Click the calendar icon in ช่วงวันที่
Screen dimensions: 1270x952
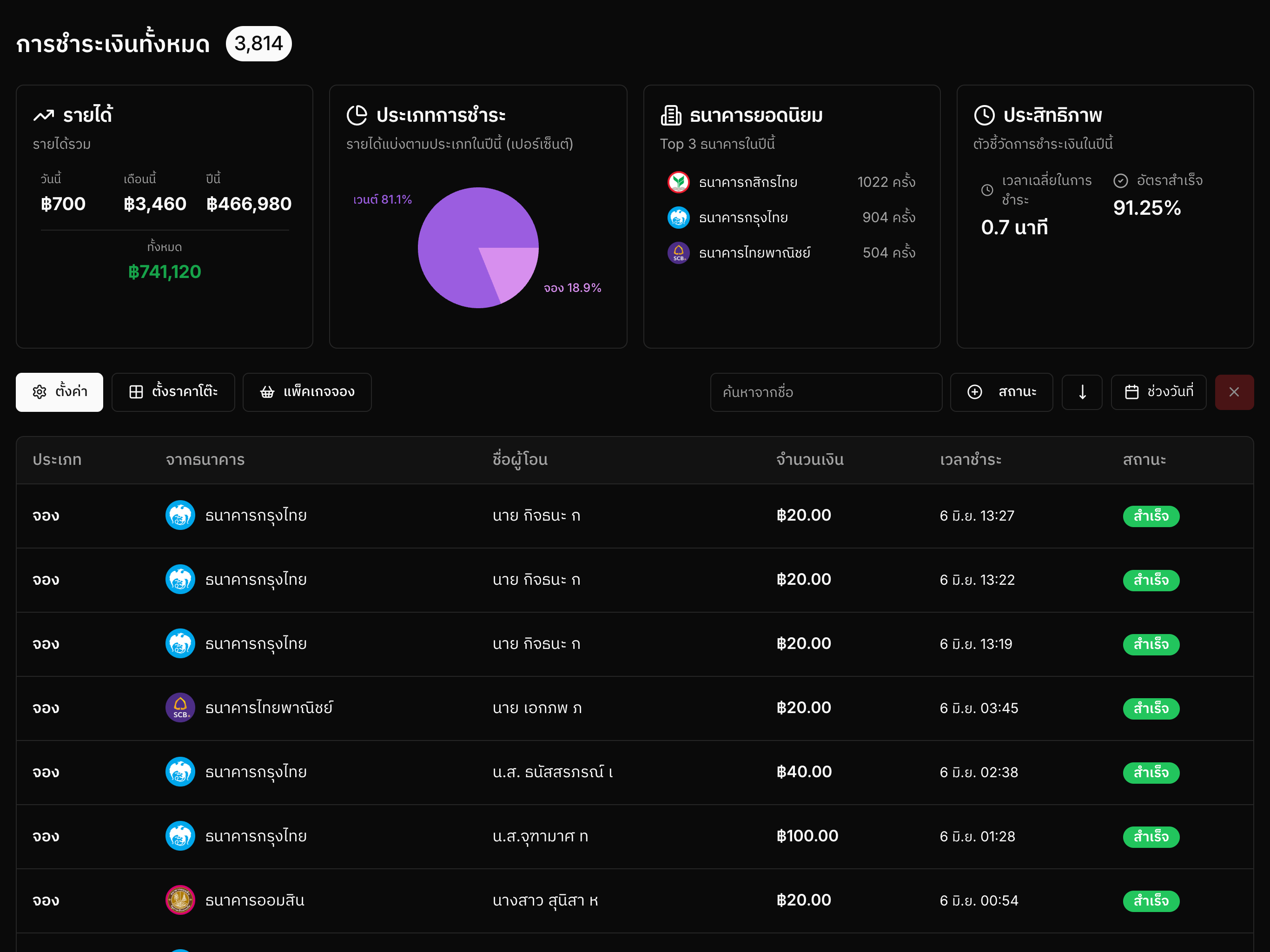[x=1131, y=391]
